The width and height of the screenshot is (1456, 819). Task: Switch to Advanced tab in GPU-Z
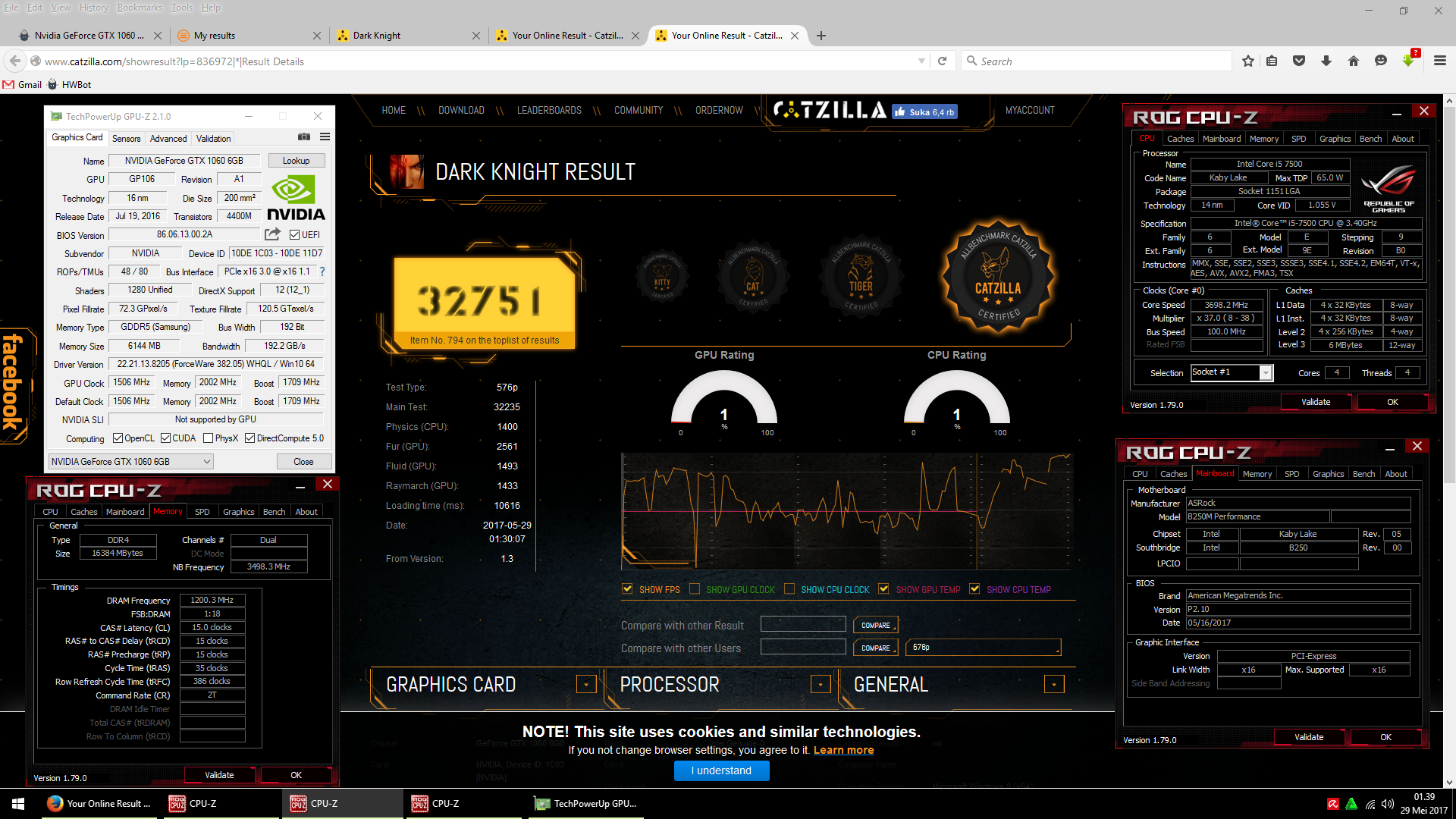pos(168,139)
